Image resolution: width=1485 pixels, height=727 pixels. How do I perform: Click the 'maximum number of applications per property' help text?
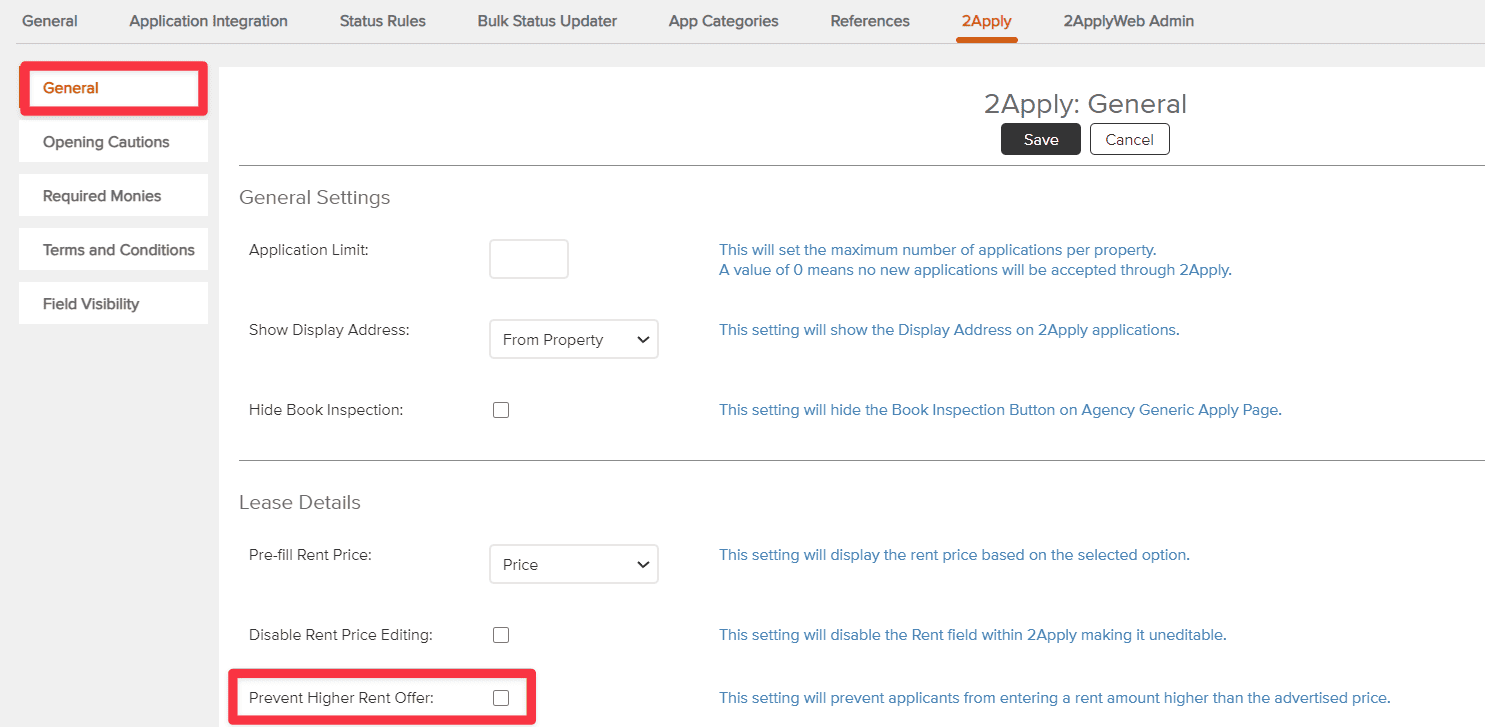937,249
